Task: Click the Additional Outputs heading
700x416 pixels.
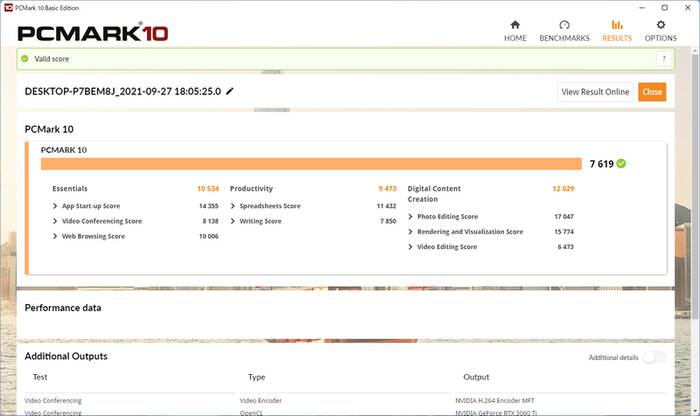Action: click(66, 356)
